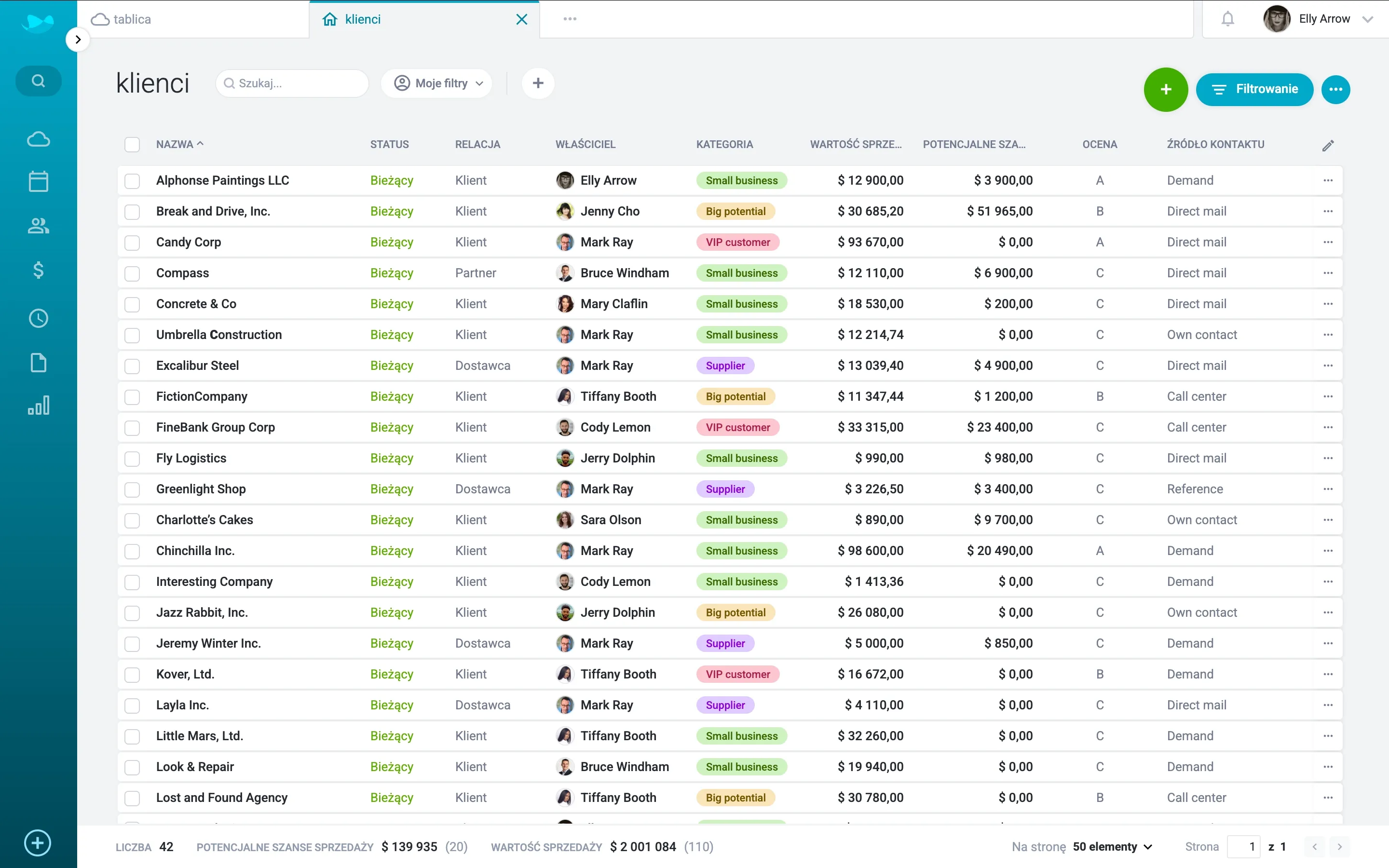This screenshot has width=1389, height=868.
Task: Open the calendar icon in sidebar
Action: [39, 181]
